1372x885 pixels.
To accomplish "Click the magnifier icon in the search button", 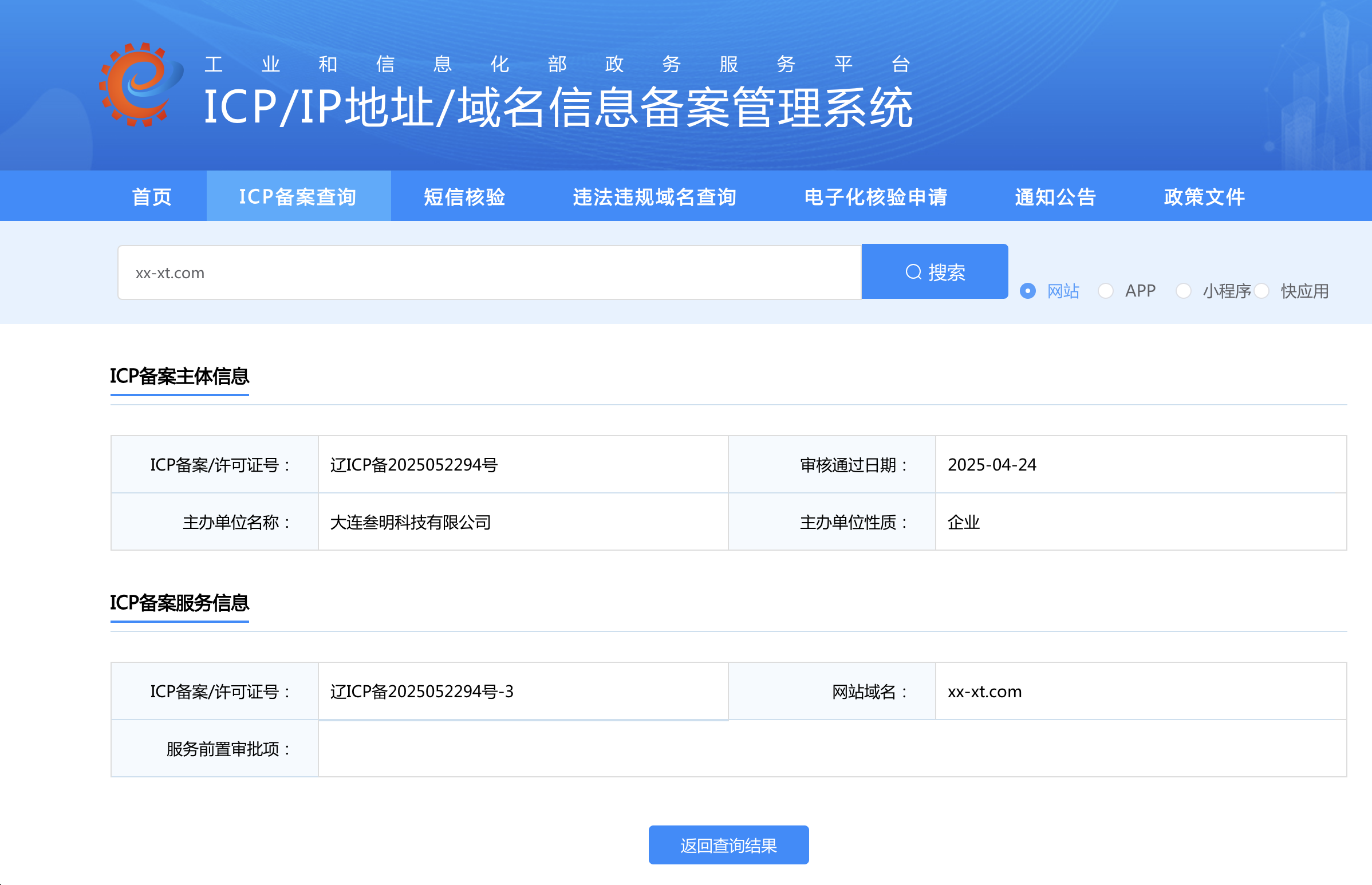I will (x=913, y=272).
